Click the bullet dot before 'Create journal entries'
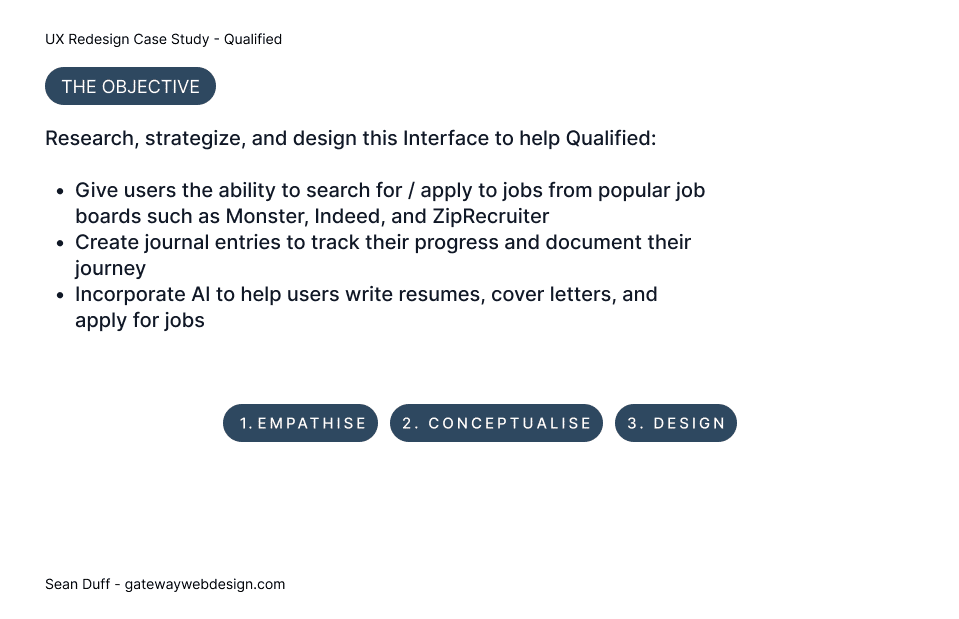The image size is (959, 619). click(59, 243)
